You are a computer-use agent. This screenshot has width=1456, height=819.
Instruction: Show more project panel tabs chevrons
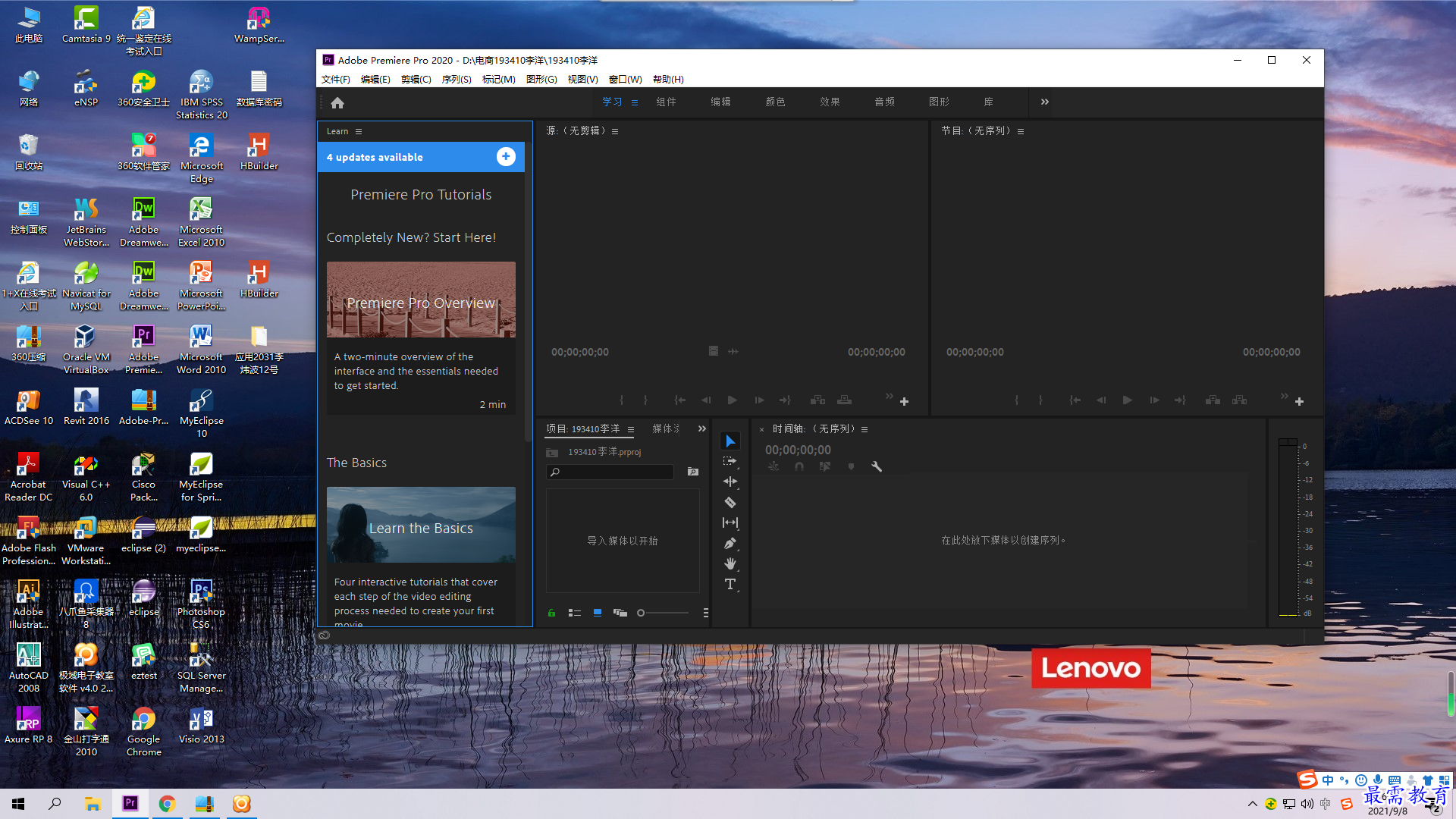[702, 428]
